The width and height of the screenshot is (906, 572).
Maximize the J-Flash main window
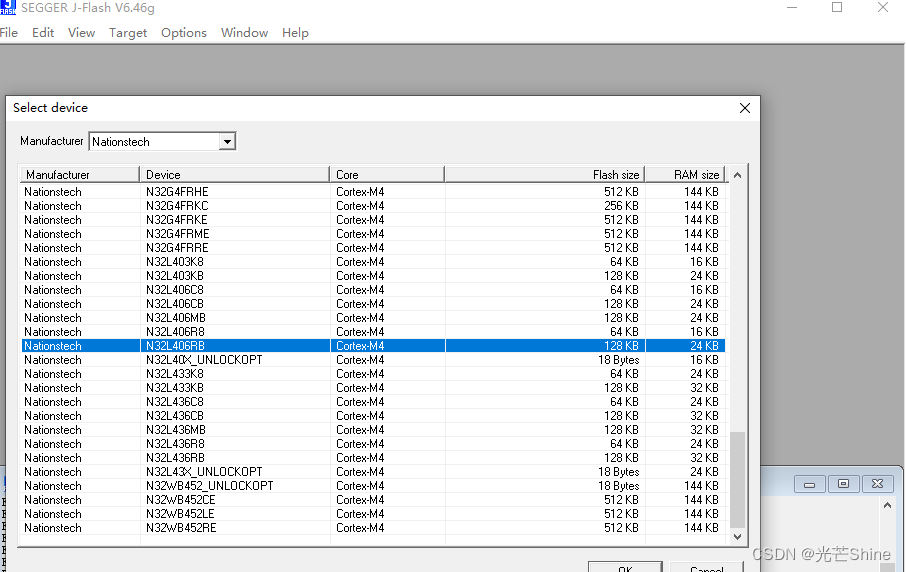837,8
